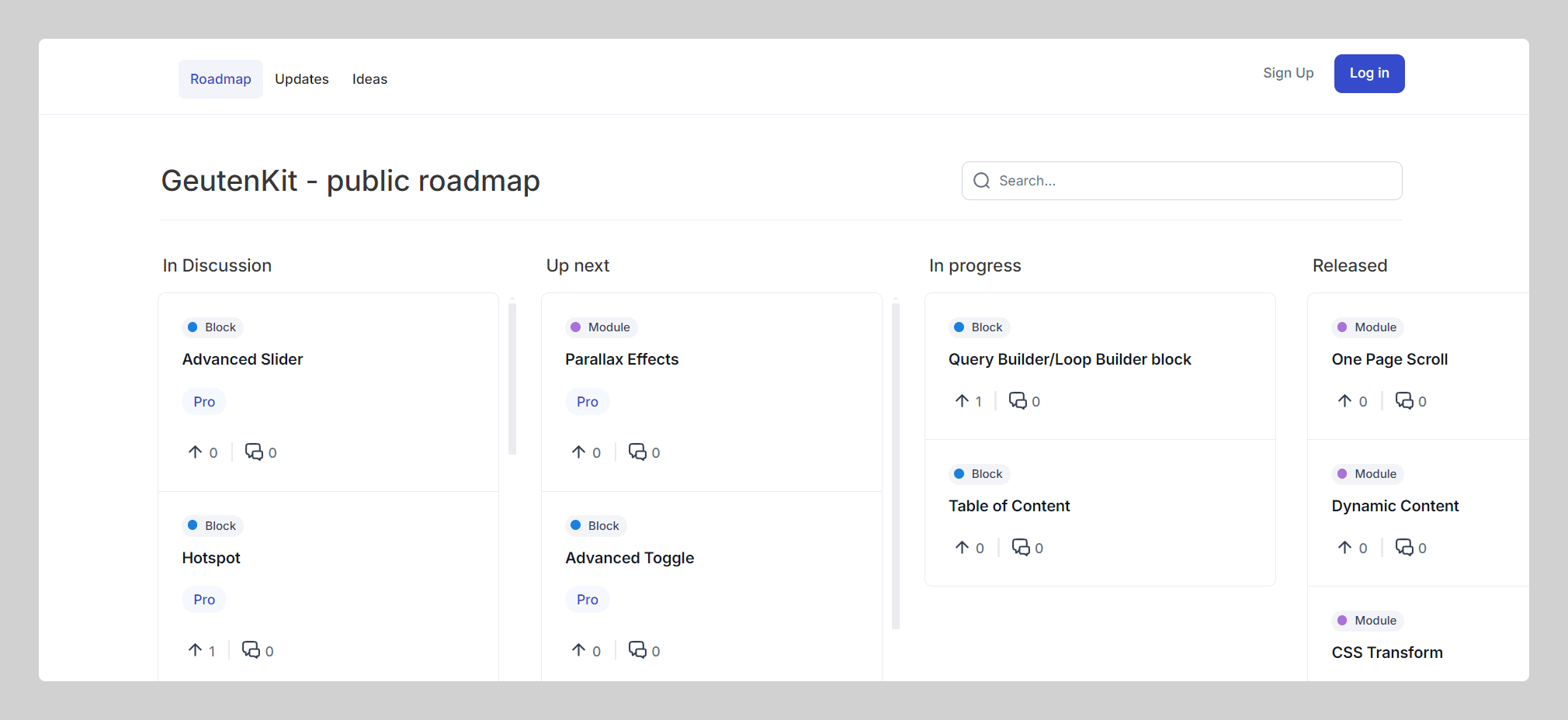The height and width of the screenshot is (720, 1568).
Task: Upvote the Hotspot block card
Action: coord(196,650)
